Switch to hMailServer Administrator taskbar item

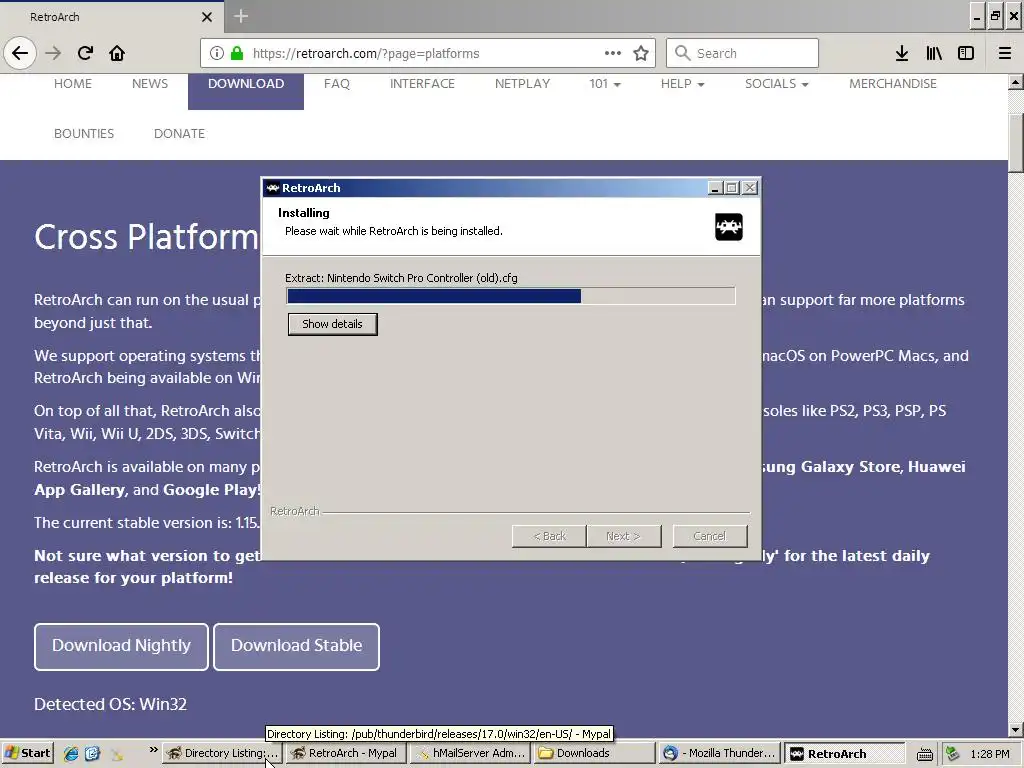[x=470, y=754]
